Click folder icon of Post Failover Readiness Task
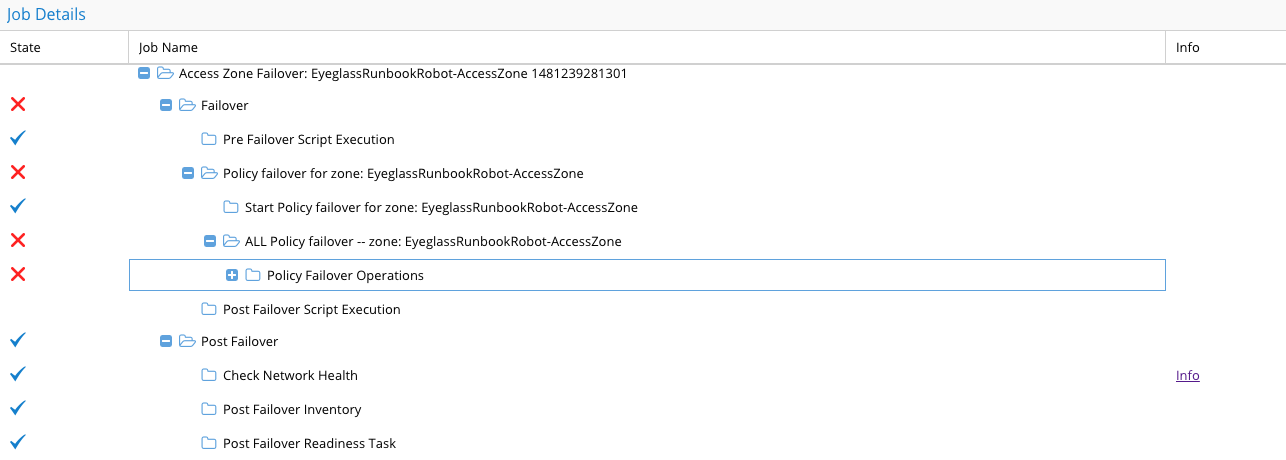This screenshot has width=1286, height=460. (x=209, y=443)
